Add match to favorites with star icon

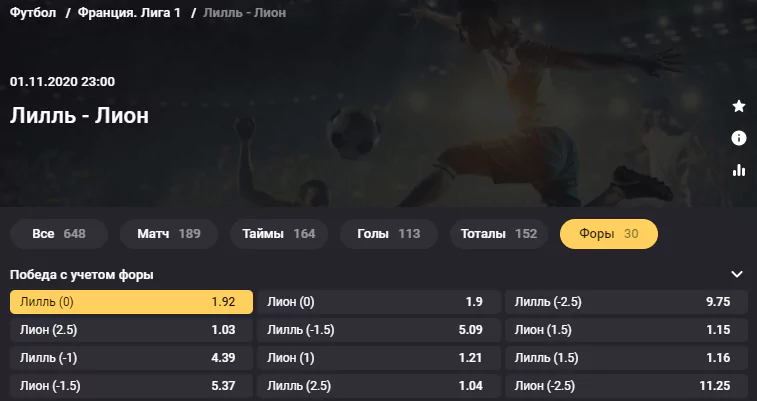point(739,106)
